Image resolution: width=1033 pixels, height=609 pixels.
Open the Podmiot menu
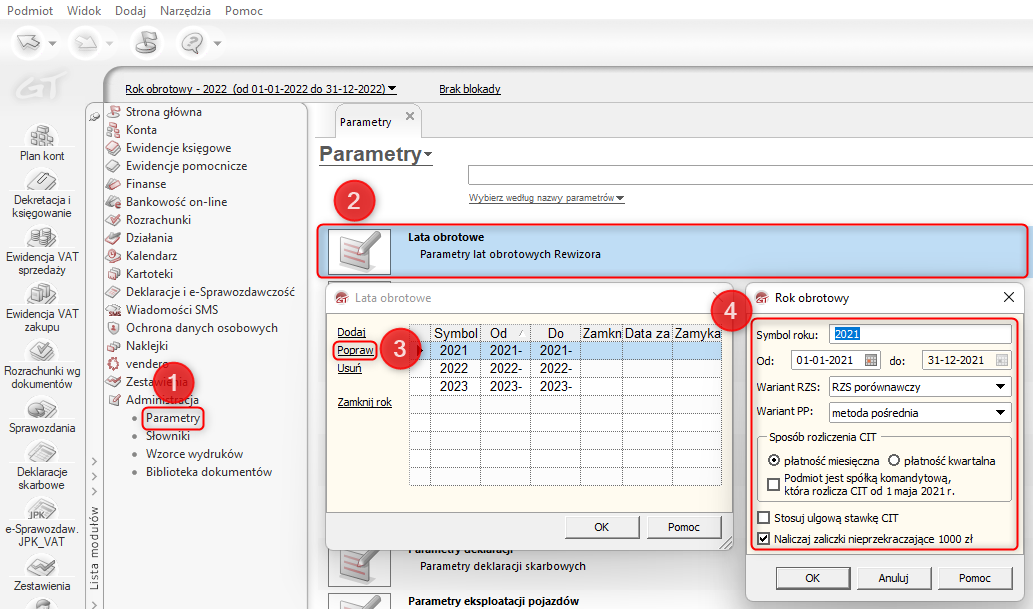30,11
